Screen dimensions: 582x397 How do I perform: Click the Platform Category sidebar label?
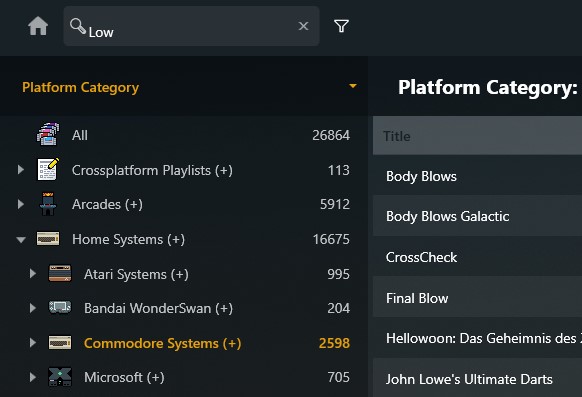click(x=81, y=88)
